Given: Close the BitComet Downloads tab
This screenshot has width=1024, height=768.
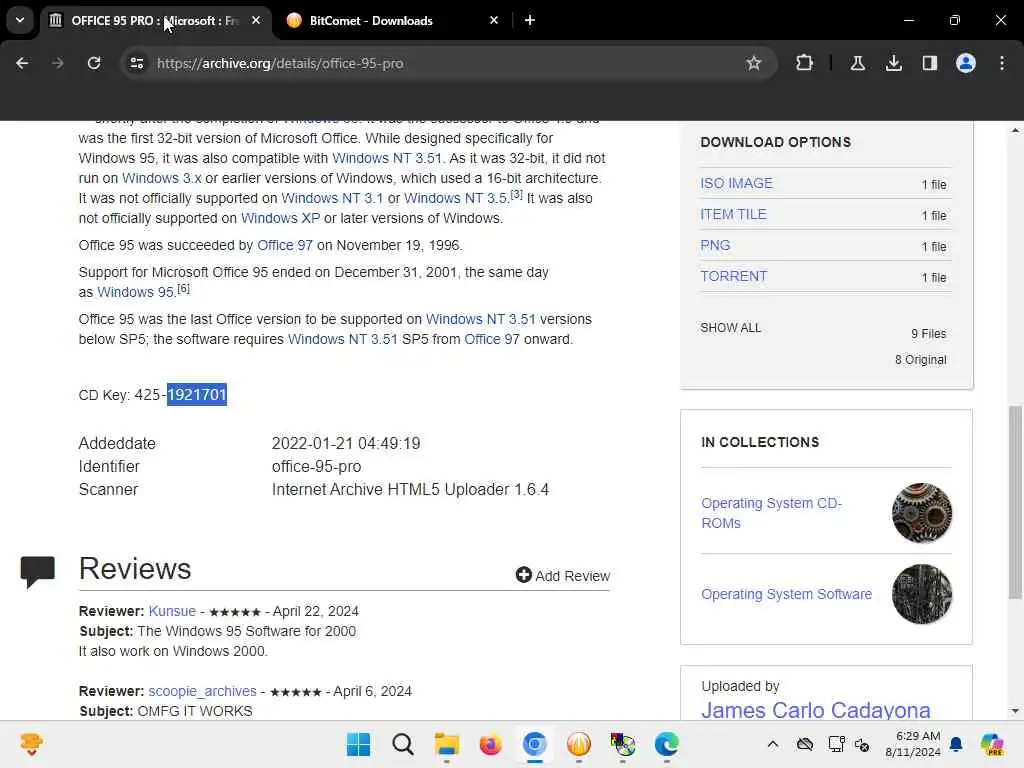Looking at the screenshot, I should coord(494,20).
